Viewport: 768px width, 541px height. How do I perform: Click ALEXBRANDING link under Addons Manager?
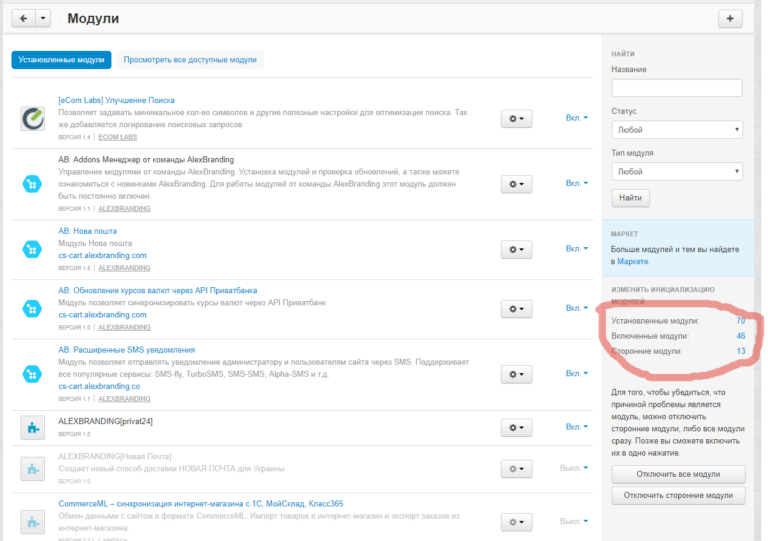124,209
